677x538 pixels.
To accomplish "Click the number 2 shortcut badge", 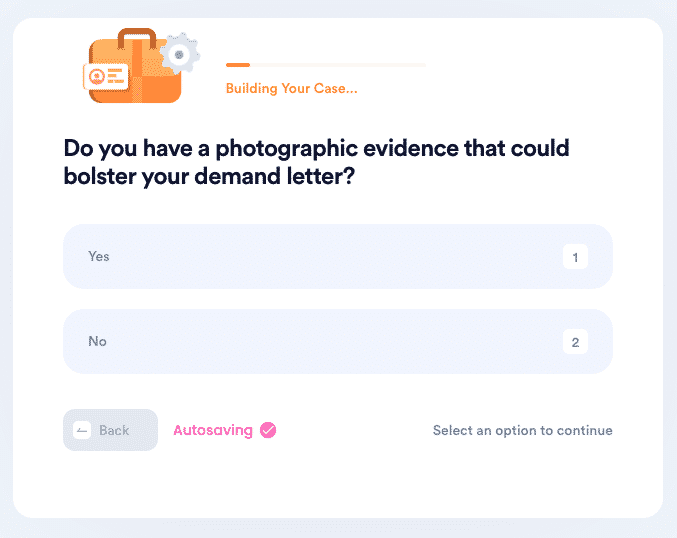I will 575,342.
